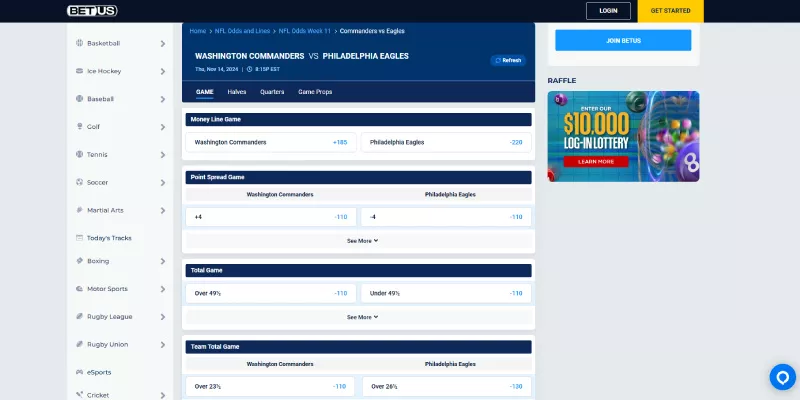This screenshot has height=400, width=800.
Task: Expand the Boxing chevron
Action: pos(163,261)
